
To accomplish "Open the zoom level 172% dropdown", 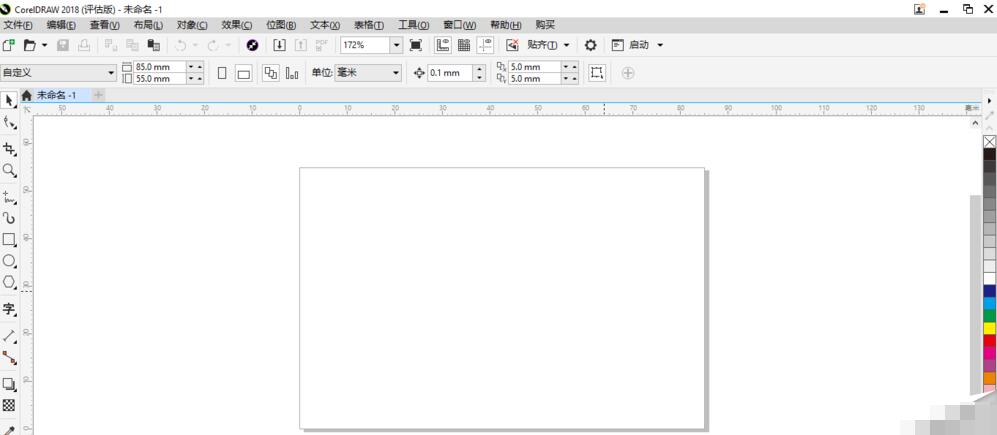I will click(396, 45).
